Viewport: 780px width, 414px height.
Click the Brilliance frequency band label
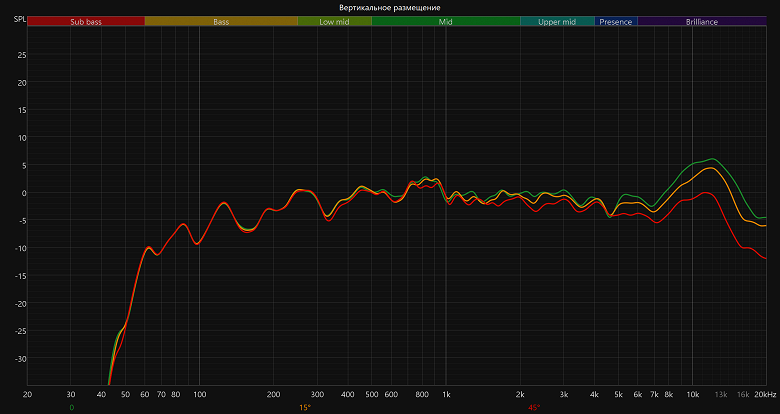[x=702, y=21]
